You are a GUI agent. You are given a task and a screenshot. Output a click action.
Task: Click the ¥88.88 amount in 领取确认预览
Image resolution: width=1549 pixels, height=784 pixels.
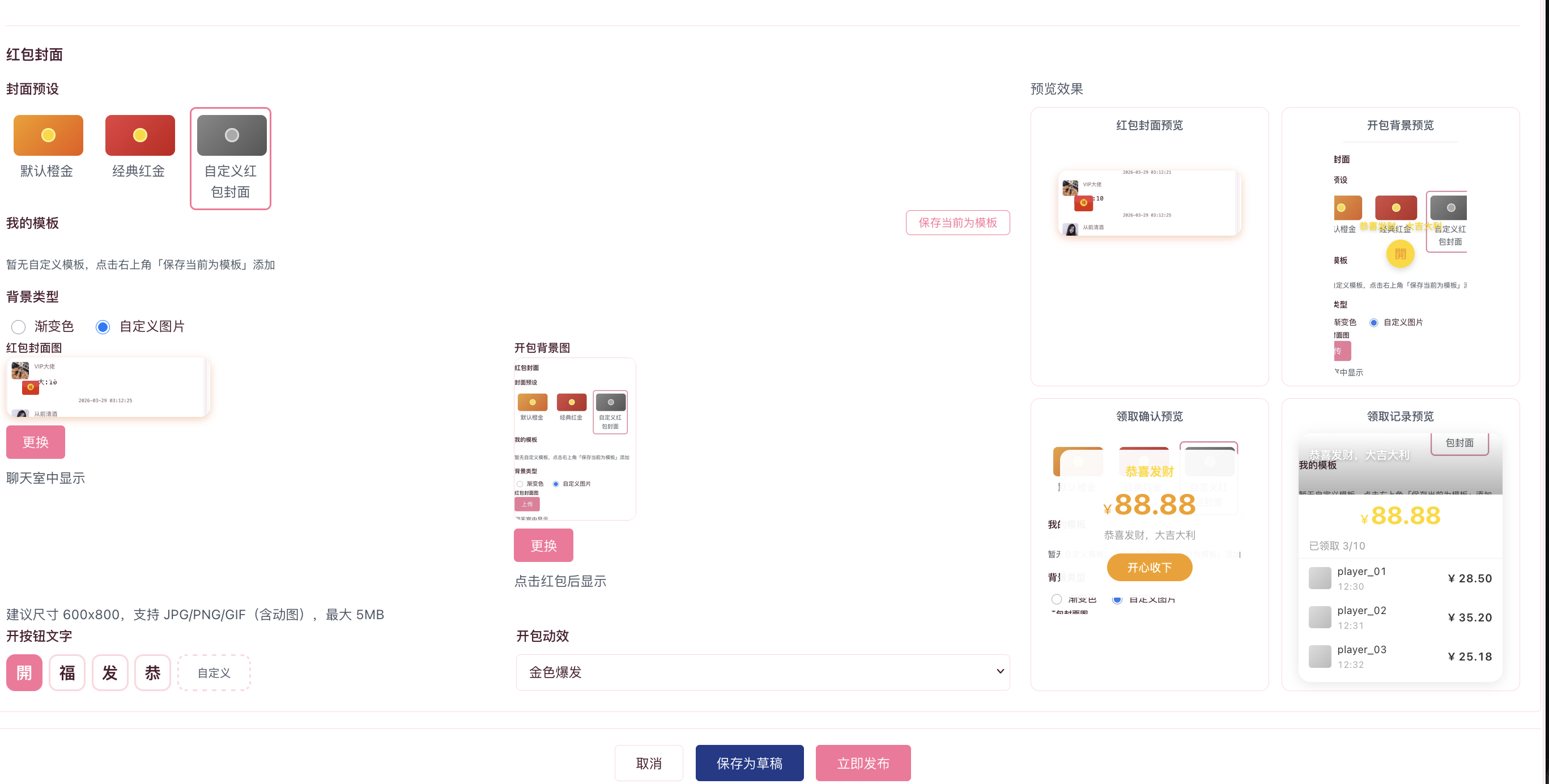click(x=1149, y=505)
